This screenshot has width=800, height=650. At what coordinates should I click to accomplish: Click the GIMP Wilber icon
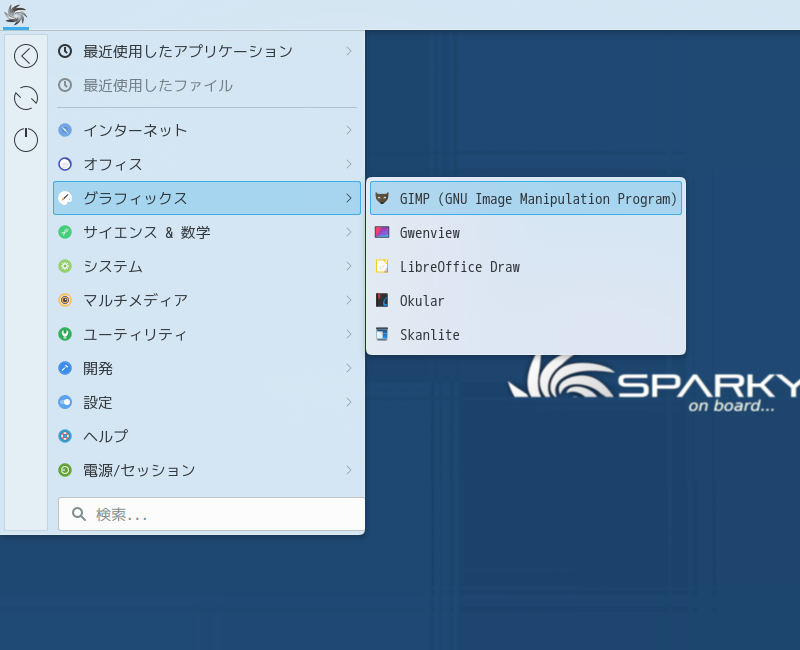click(382, 198)
